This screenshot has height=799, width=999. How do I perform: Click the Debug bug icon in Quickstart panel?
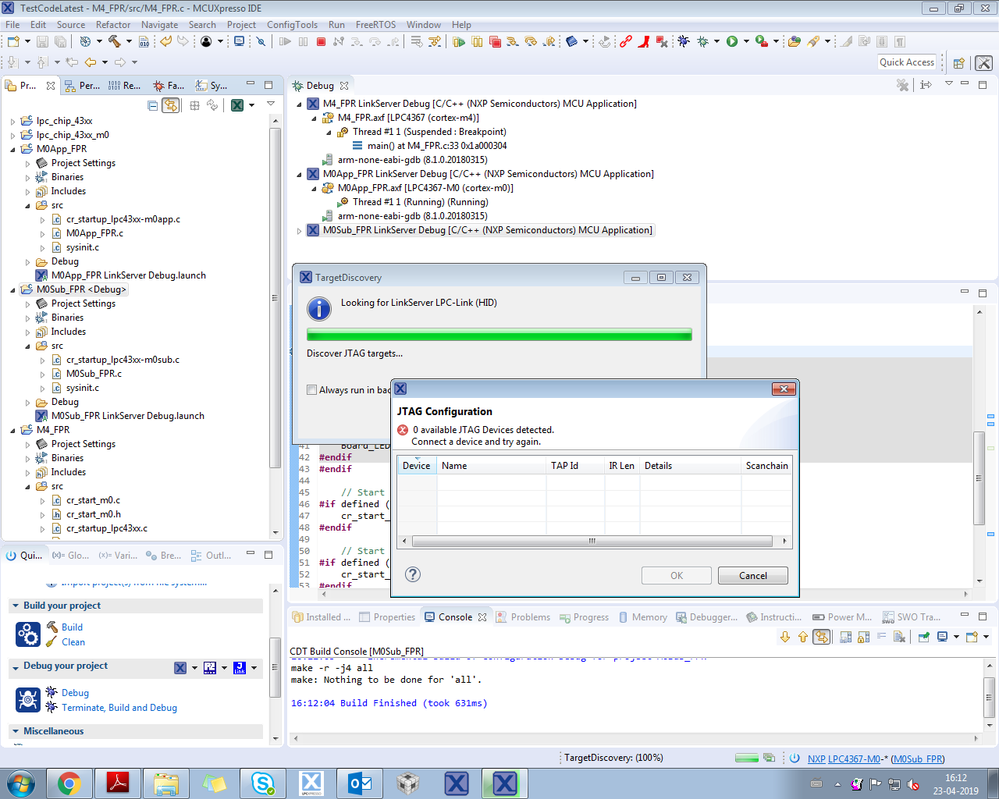(28, 700)
